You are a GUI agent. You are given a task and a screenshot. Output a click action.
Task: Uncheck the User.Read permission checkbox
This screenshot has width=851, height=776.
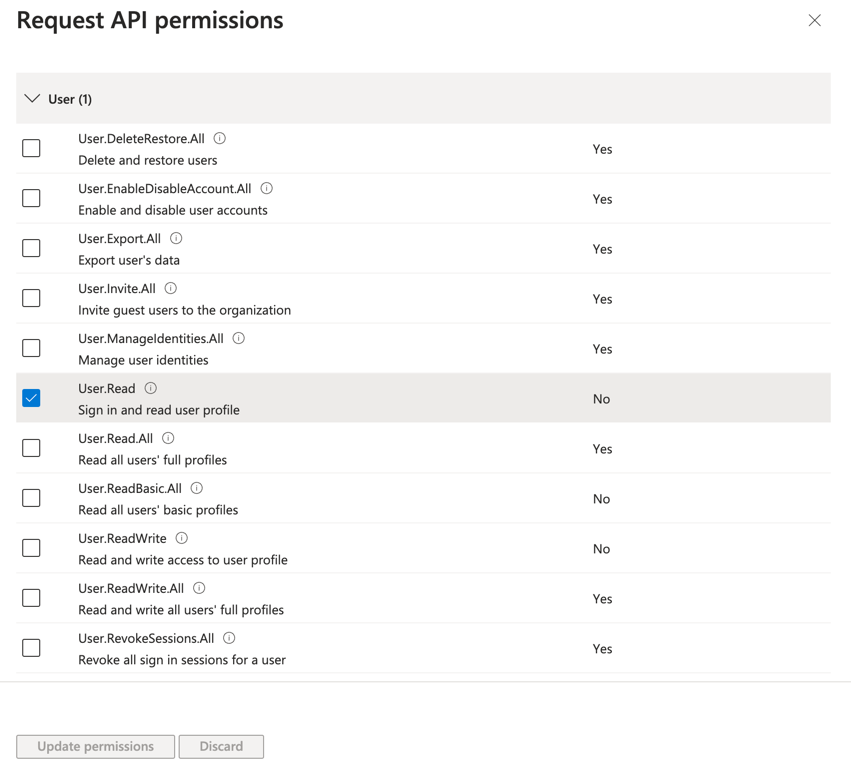[32, 398]
